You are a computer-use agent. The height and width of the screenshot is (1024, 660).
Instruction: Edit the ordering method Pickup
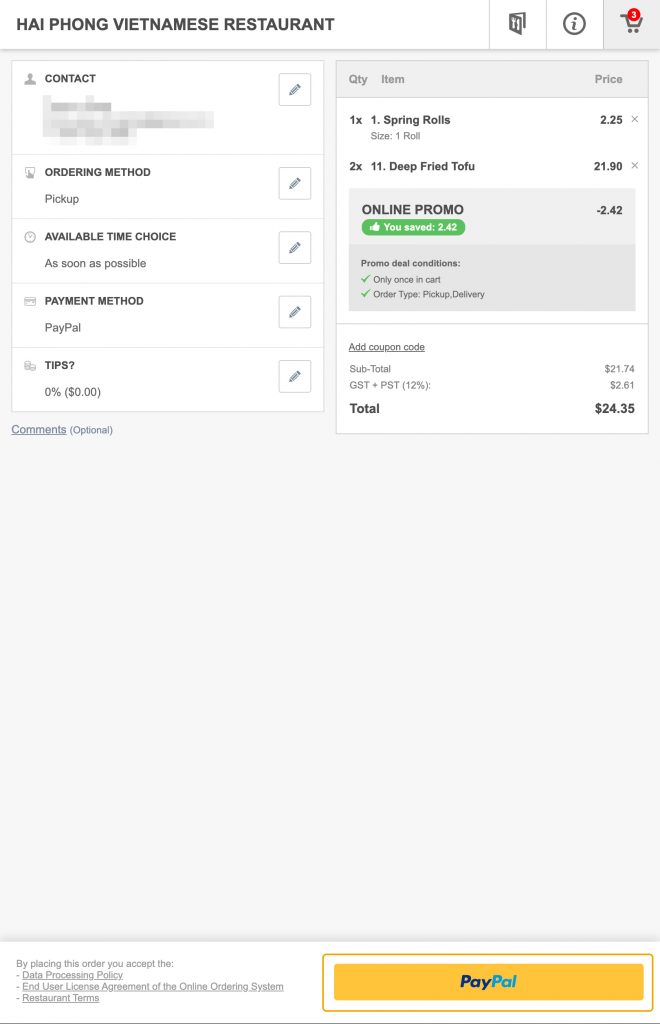[x=294, y=184]
